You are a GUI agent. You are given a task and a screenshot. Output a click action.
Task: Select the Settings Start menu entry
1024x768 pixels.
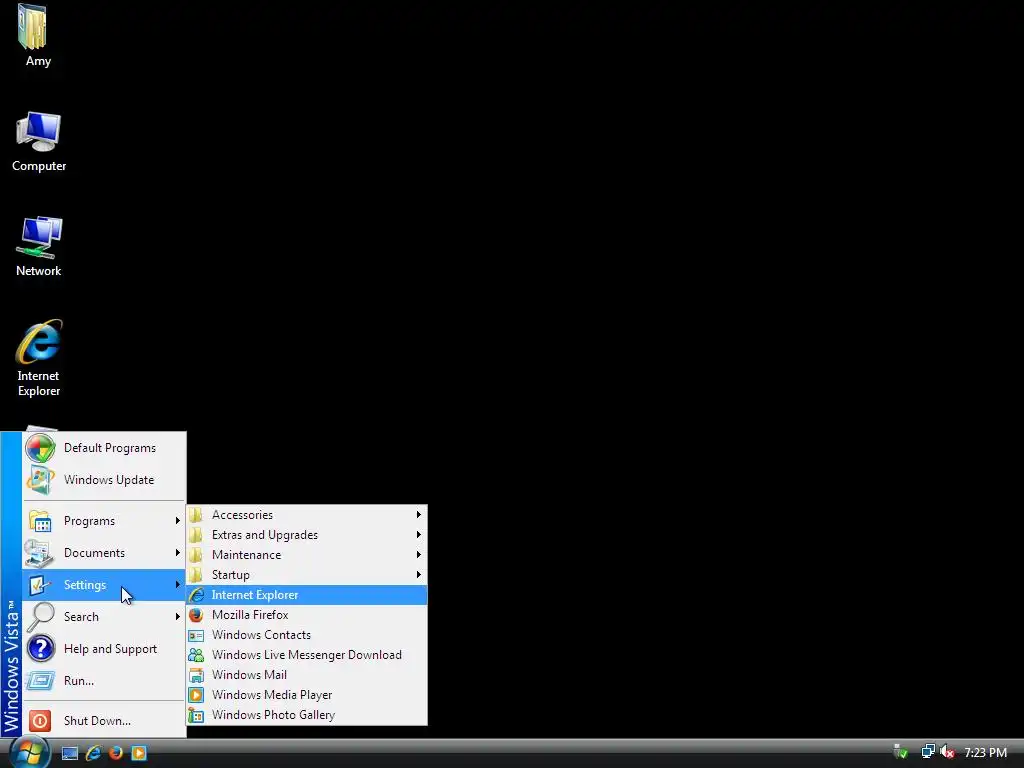(x=104, y=584)
